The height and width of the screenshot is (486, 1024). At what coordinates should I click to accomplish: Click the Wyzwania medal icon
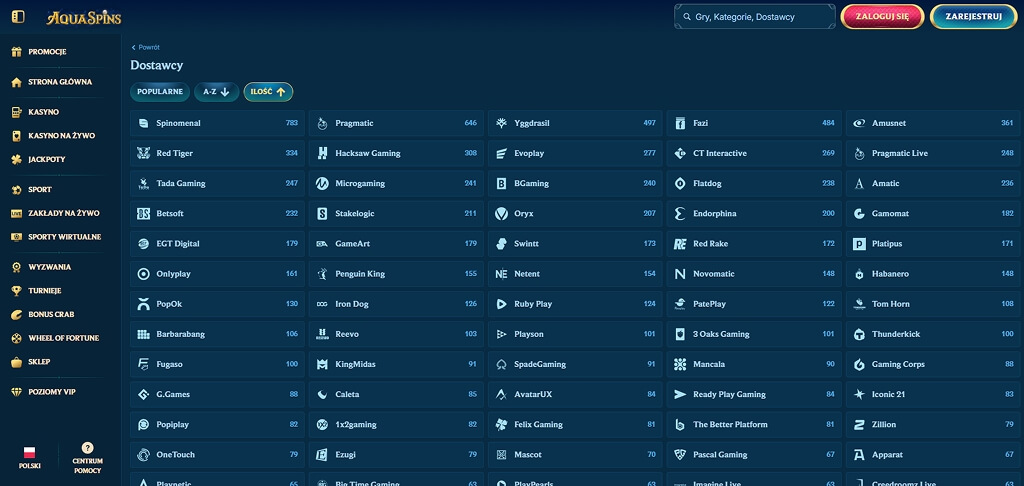(x=16, y=267)
